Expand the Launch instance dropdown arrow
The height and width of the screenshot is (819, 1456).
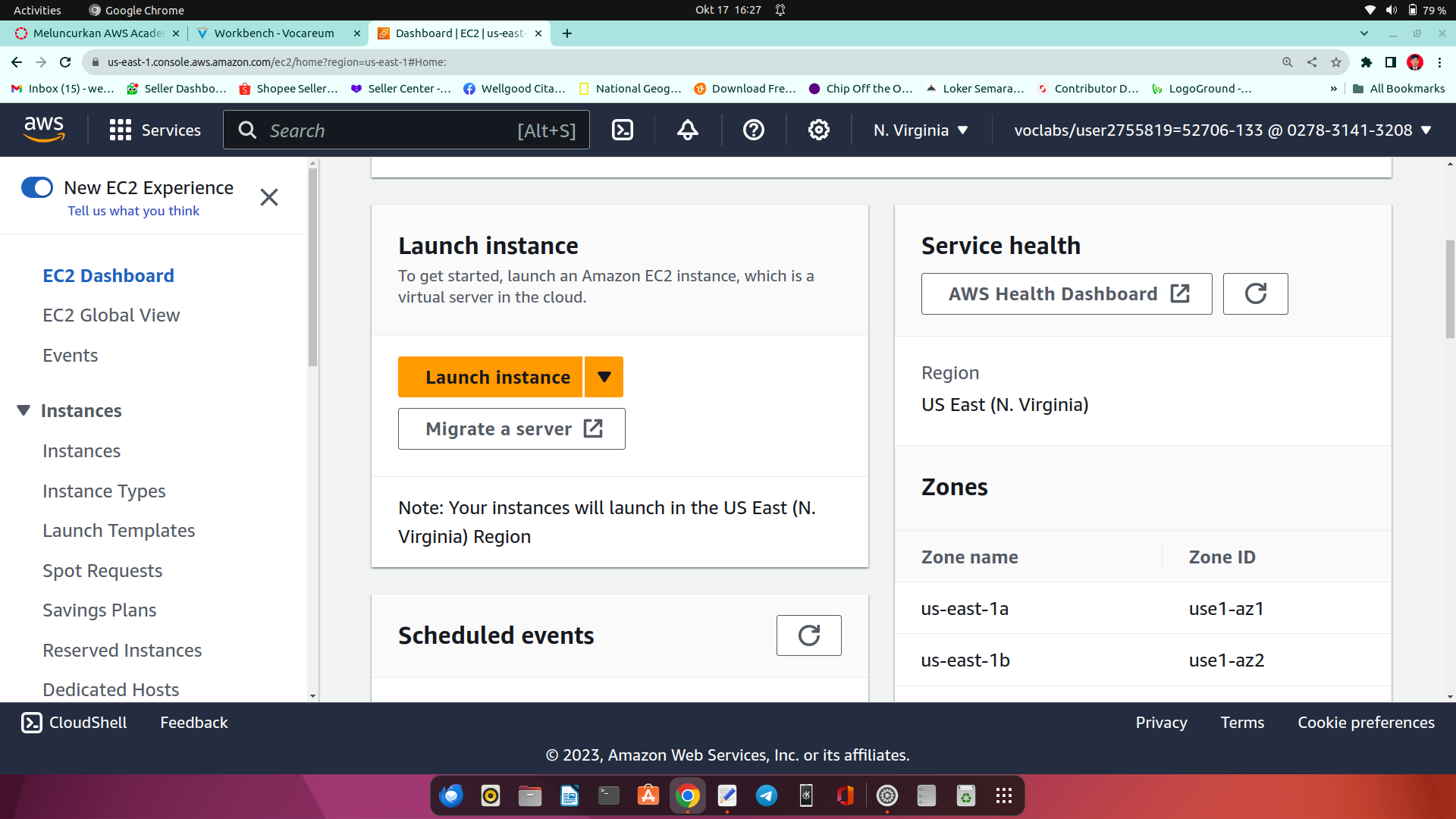604,377
